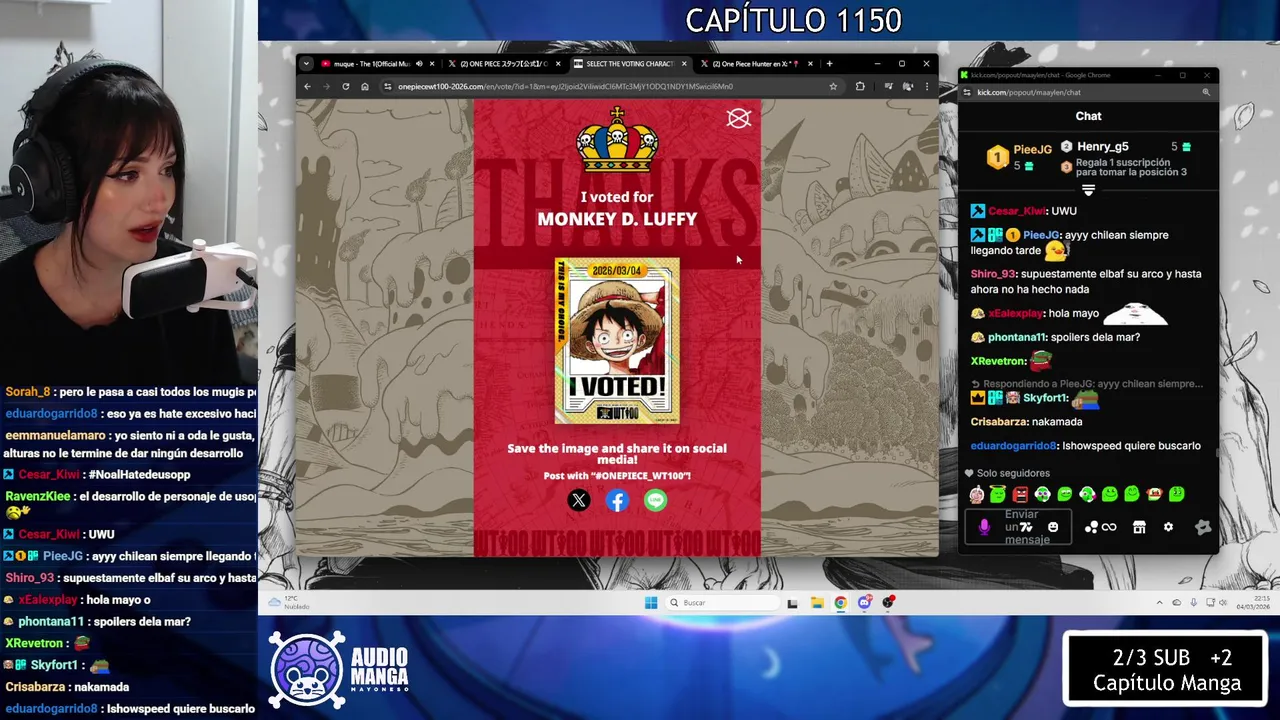Click the gray star-face icon in chat
This screenshot has height=720, width=1280.
1203,527
